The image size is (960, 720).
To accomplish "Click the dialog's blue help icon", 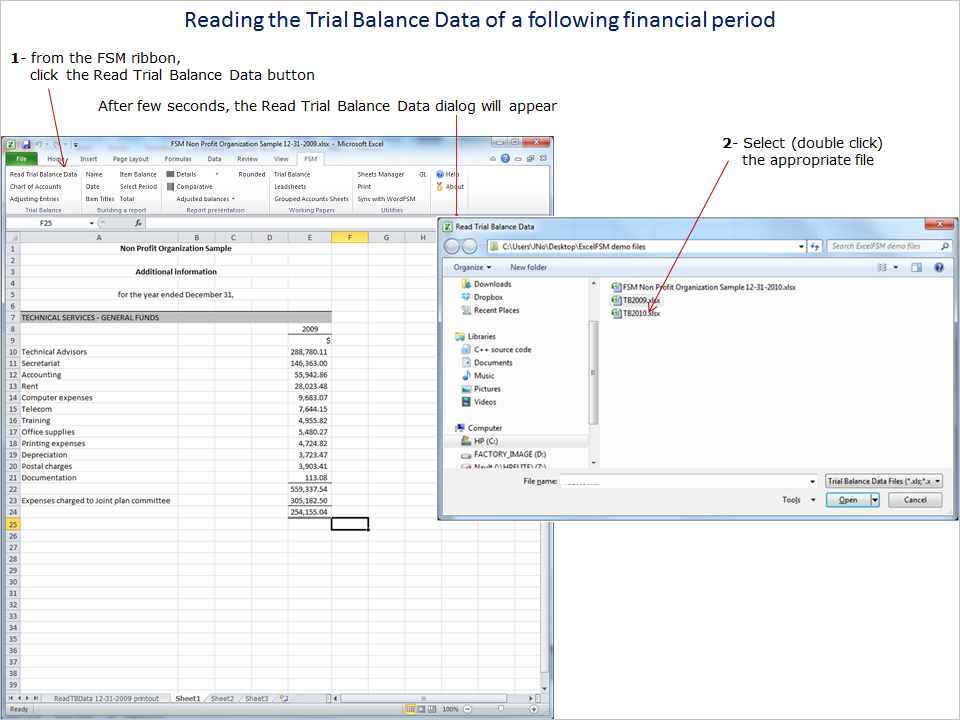I will (939, 267).
